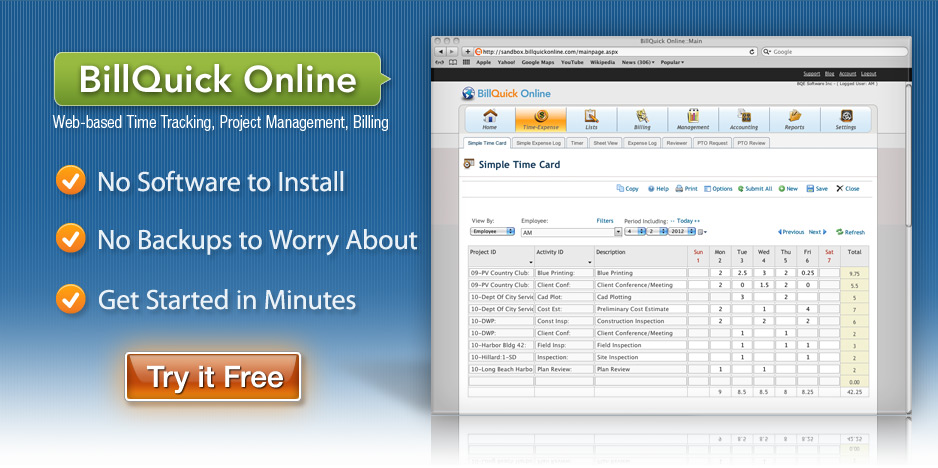
Task: Open the View By Employee dropdown
Action: coord(492,231)
